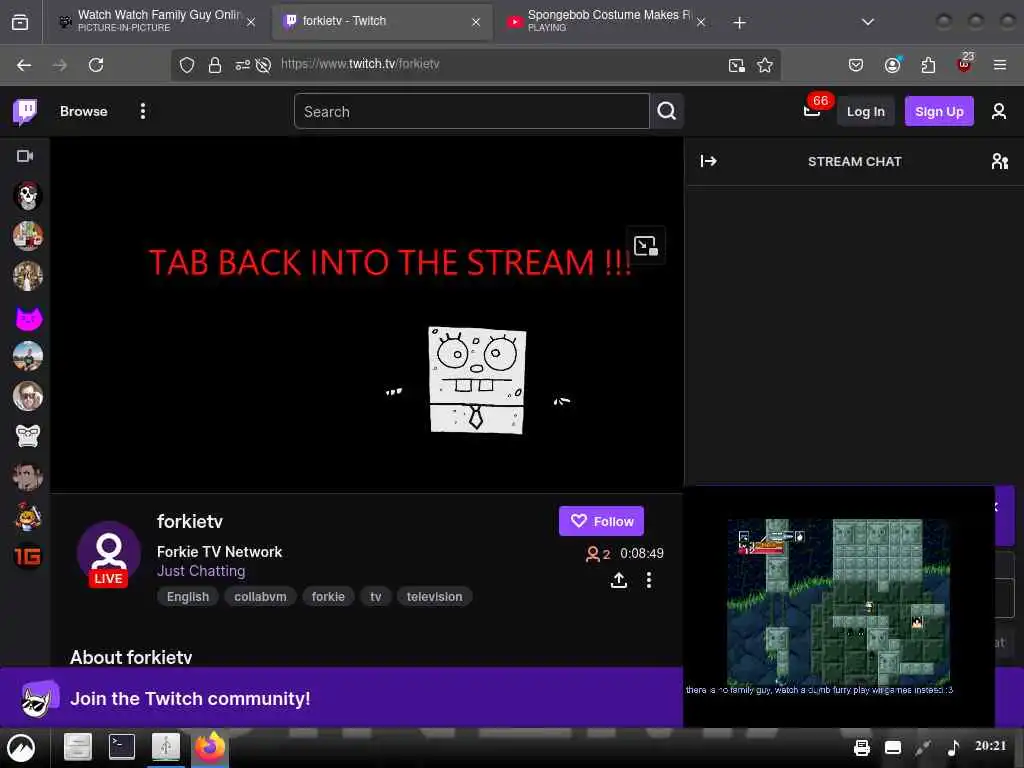Open the chat community users list
1024x768 pixels.
pos(999,161)
